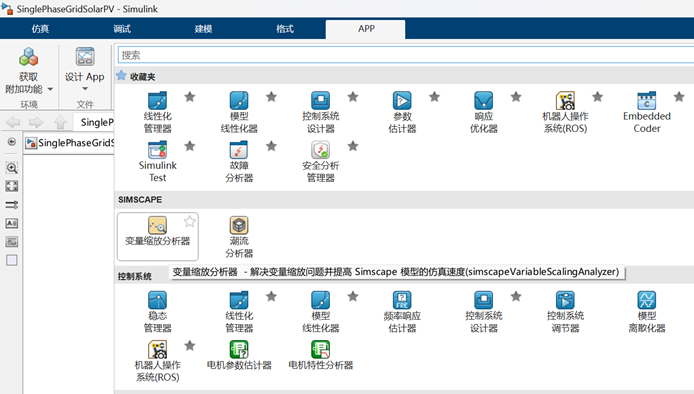
Task: Switch to the 仿真 tab
Action: click(x=40, y=29)
